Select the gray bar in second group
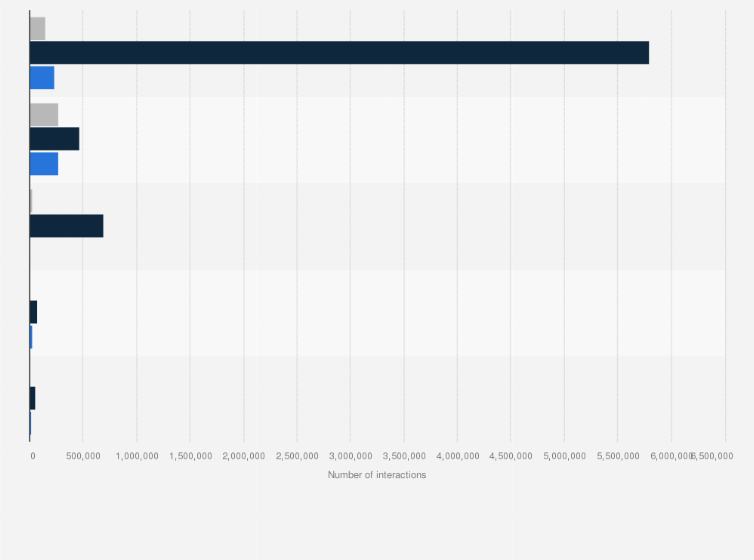Viewport: 754px width, 560px height. [44, 114]
